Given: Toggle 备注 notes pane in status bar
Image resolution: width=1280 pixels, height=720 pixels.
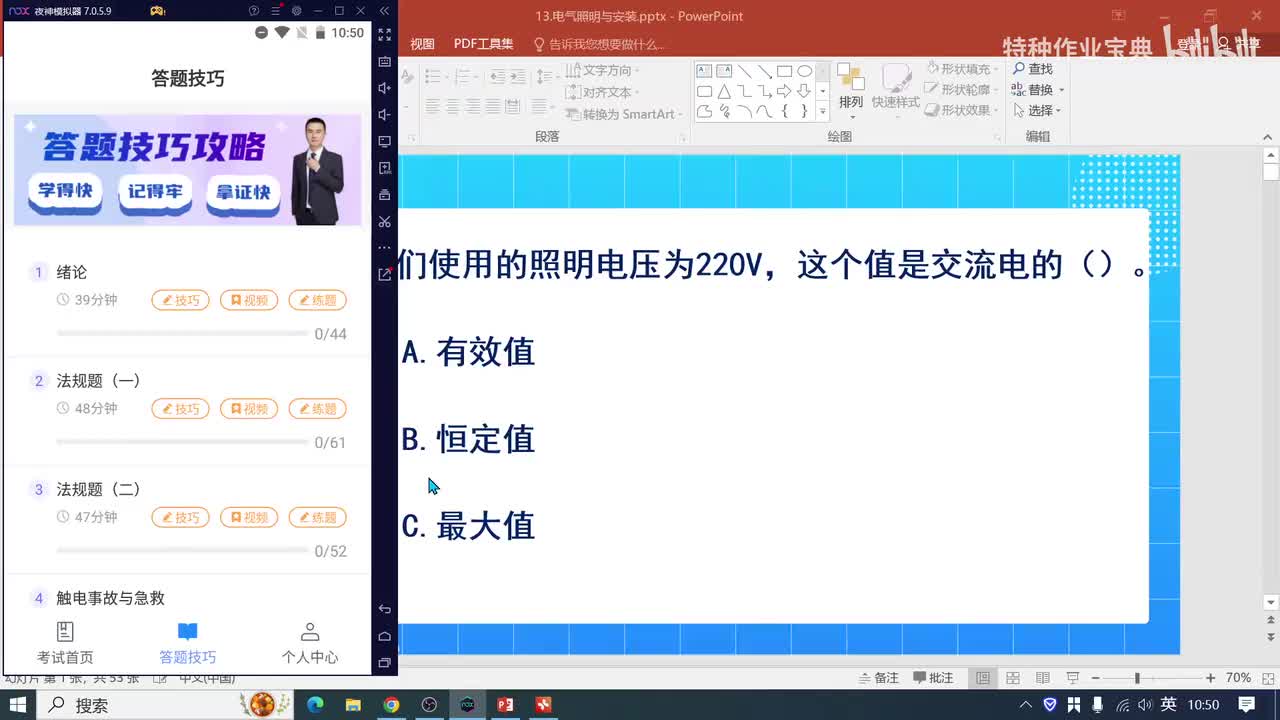Looking at the screenshot, I should tap(878, 678).
